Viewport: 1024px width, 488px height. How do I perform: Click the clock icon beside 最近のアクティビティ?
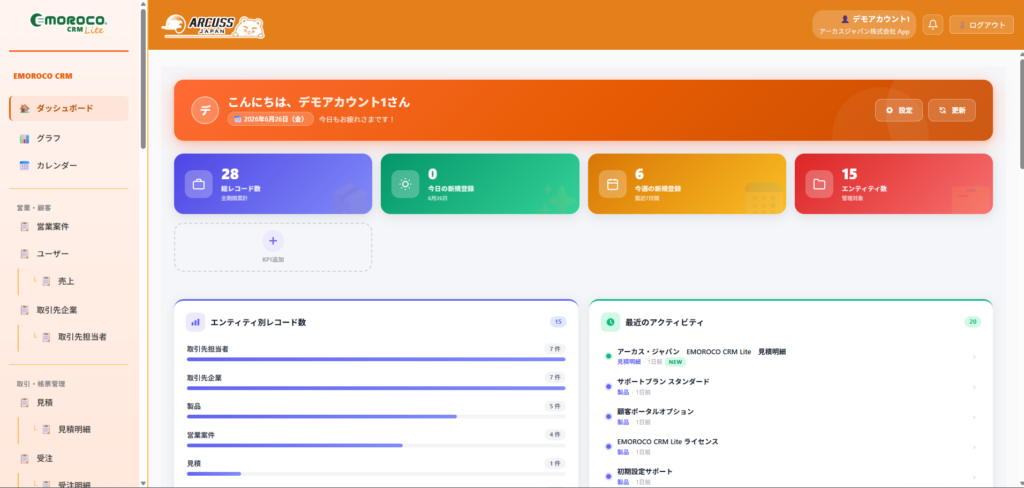pyautogui.click(x=610, y=322)
